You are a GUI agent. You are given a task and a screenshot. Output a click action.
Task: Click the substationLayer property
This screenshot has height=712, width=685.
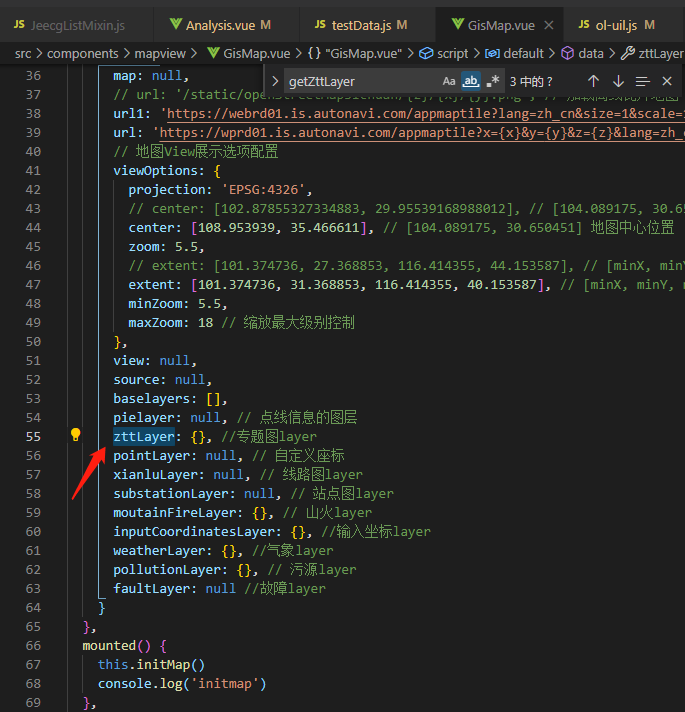[174, 494]
